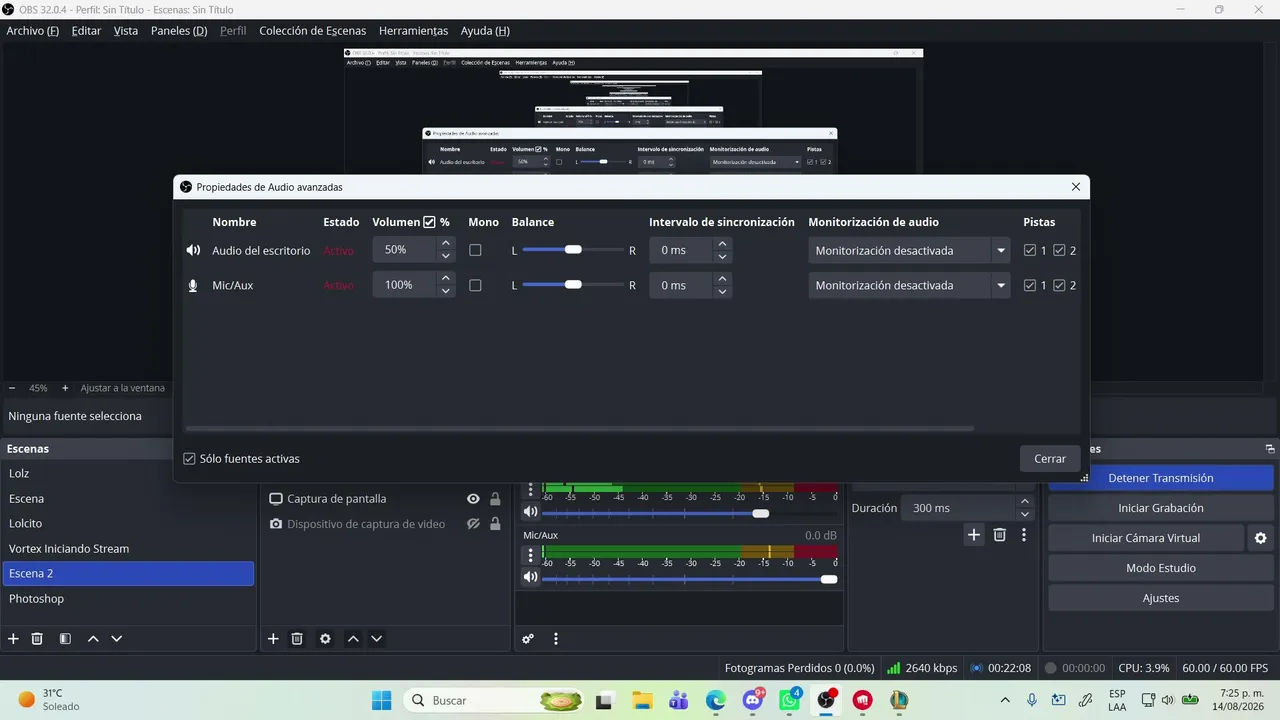This screenshot has height=720, width=1280.
Task: Uncheck track 2 for Audio del escritorio
Action: [x=1059, y=250]
